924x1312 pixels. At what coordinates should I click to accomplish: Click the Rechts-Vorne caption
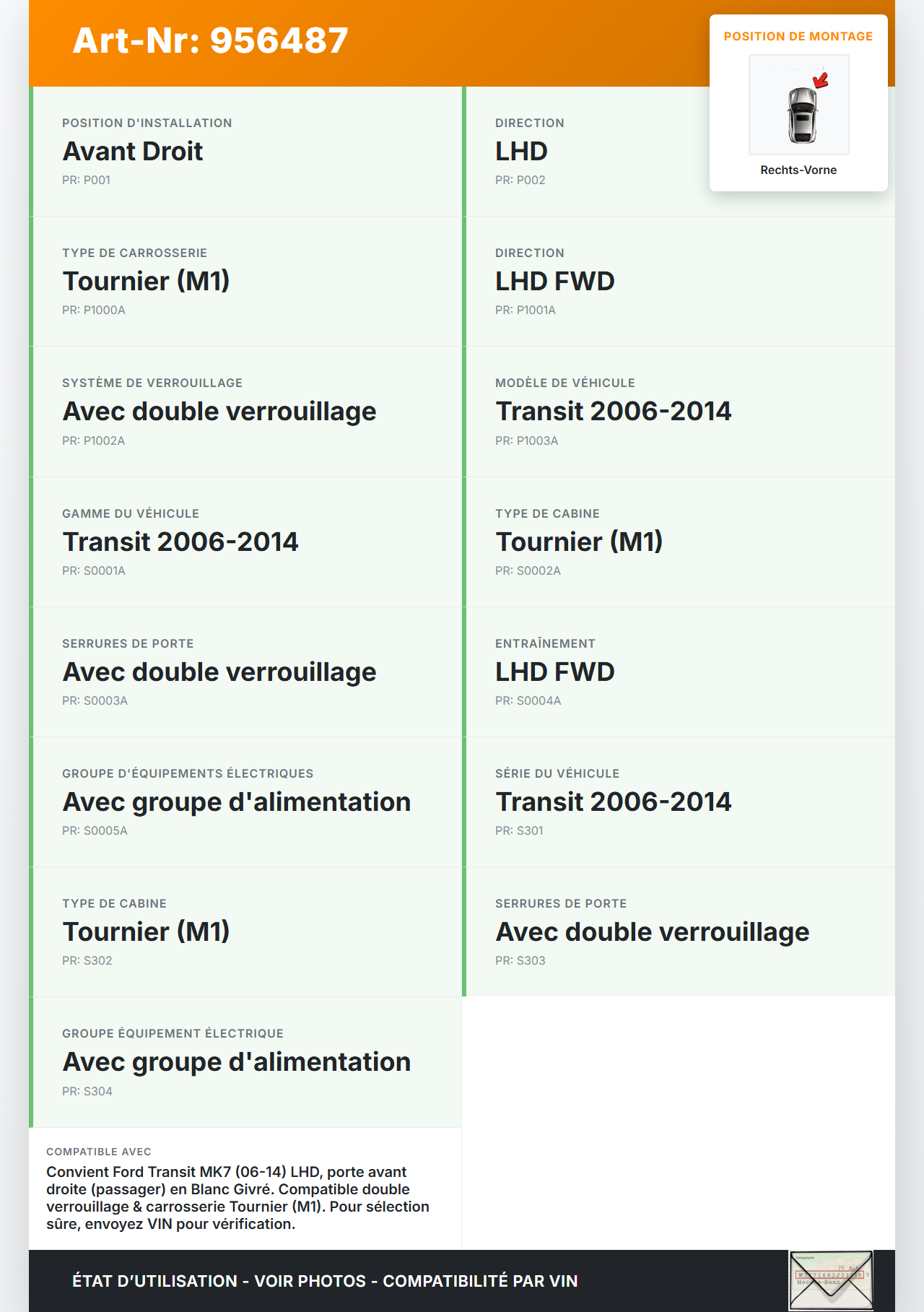coord(798,170)
